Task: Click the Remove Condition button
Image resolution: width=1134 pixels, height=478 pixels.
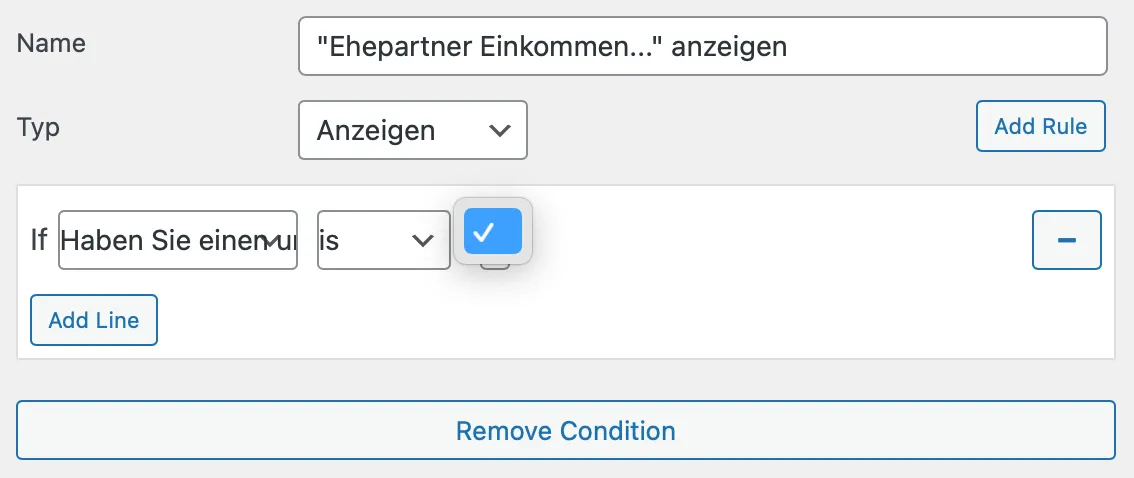Action: (566, 430)
